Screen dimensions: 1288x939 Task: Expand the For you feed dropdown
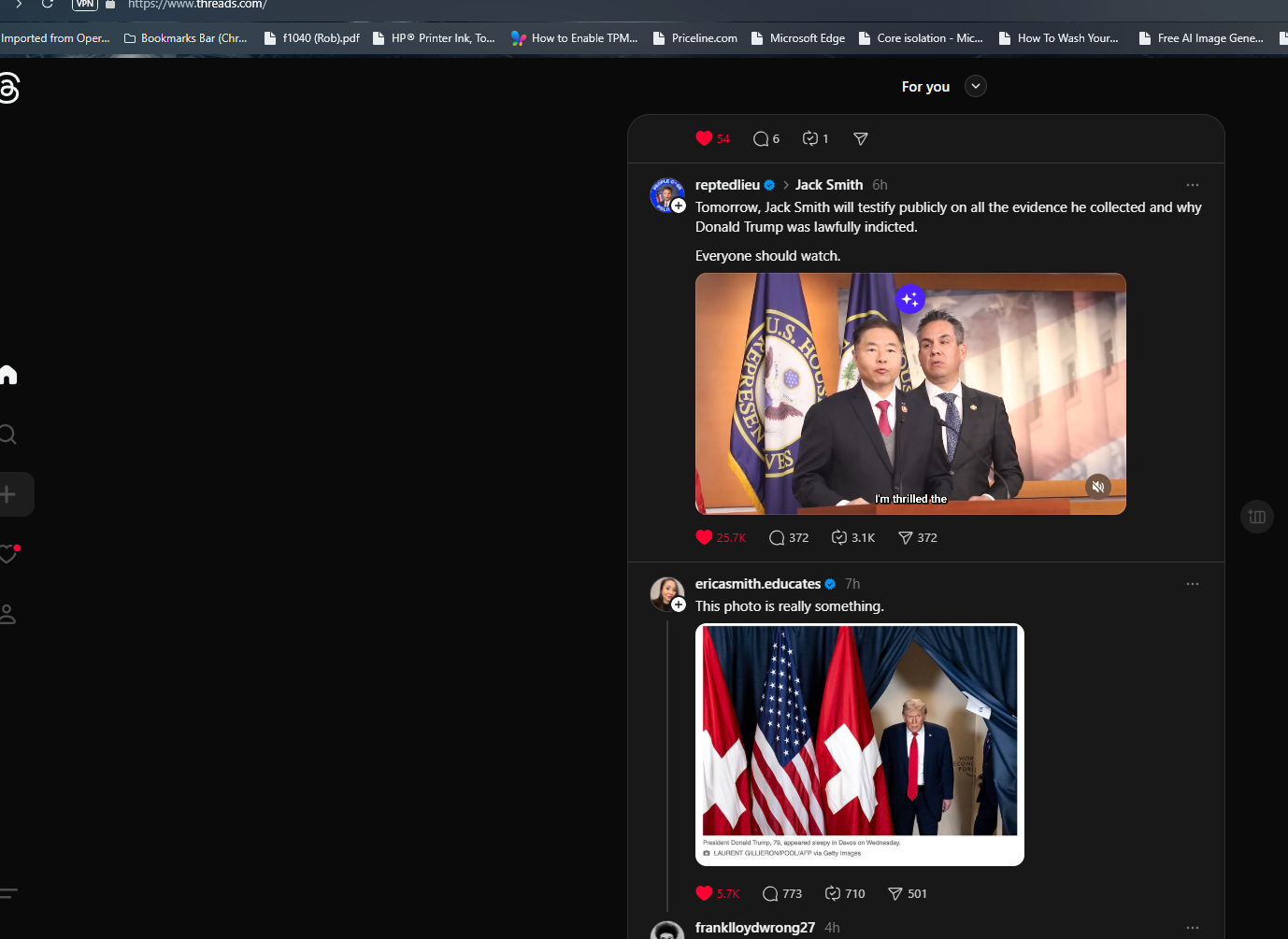tap(975, 86)
